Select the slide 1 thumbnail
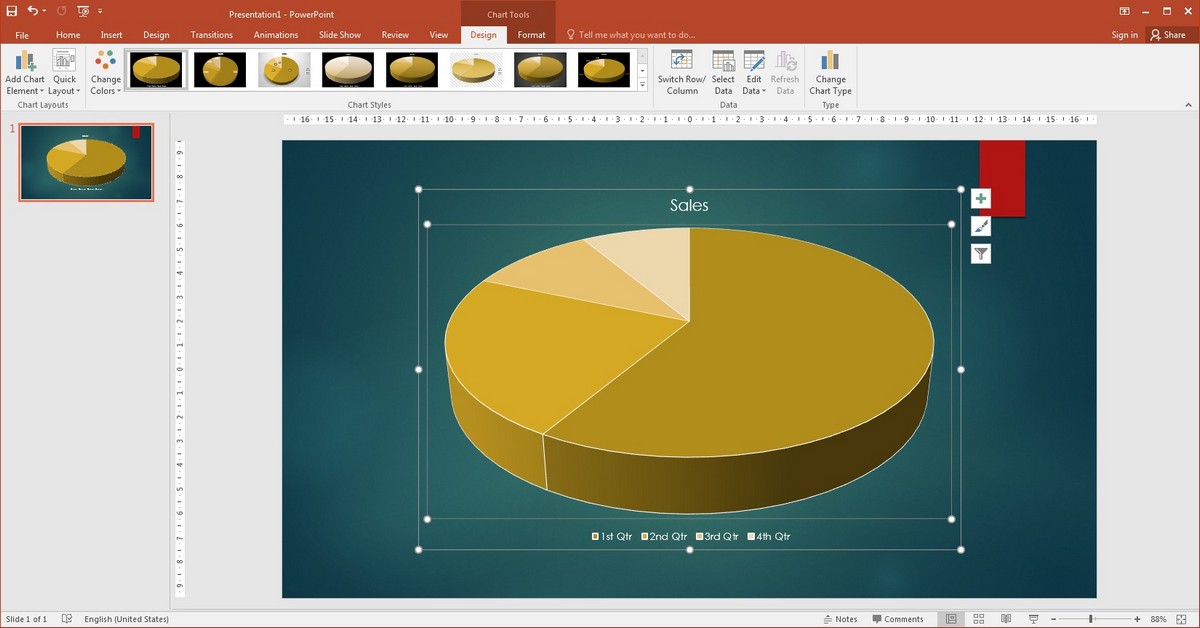The width and height of the screenshot is (1200, 628). point(86,162)
